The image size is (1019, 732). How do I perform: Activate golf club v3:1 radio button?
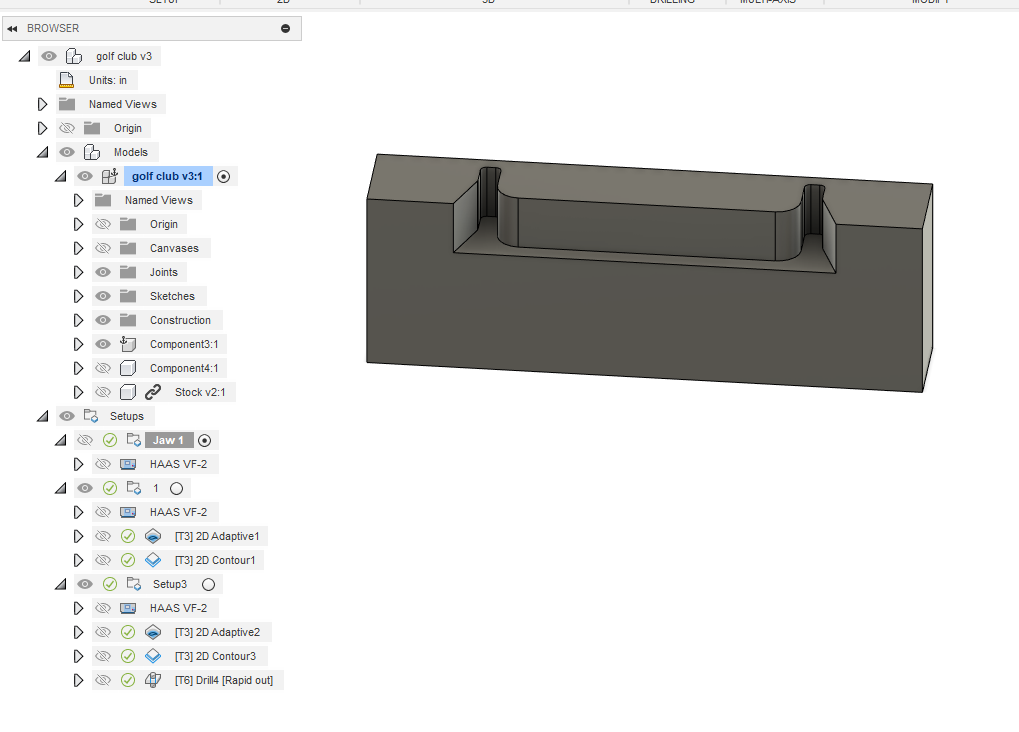click(224, 177)
